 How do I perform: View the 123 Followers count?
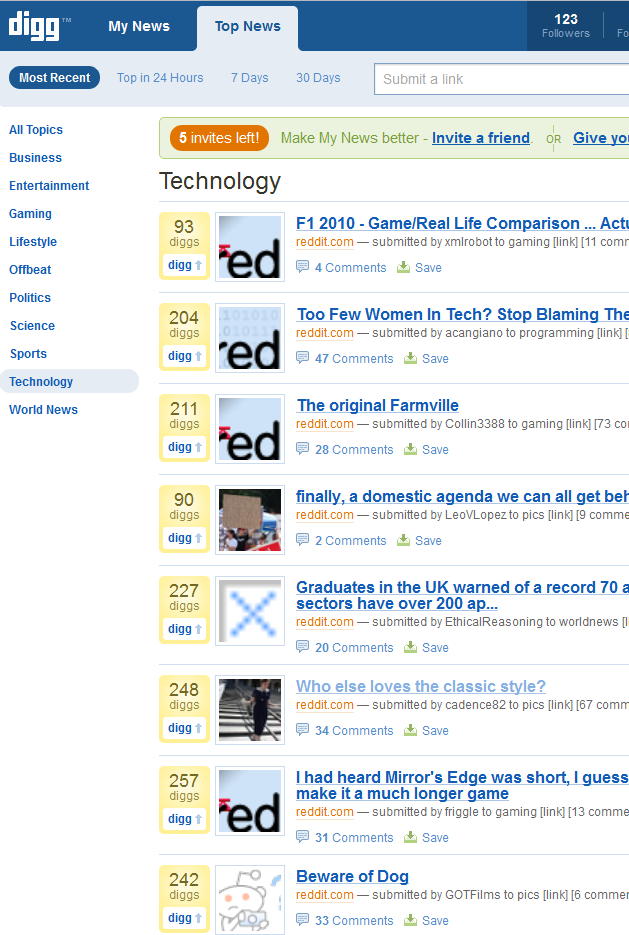click(566, 26)
